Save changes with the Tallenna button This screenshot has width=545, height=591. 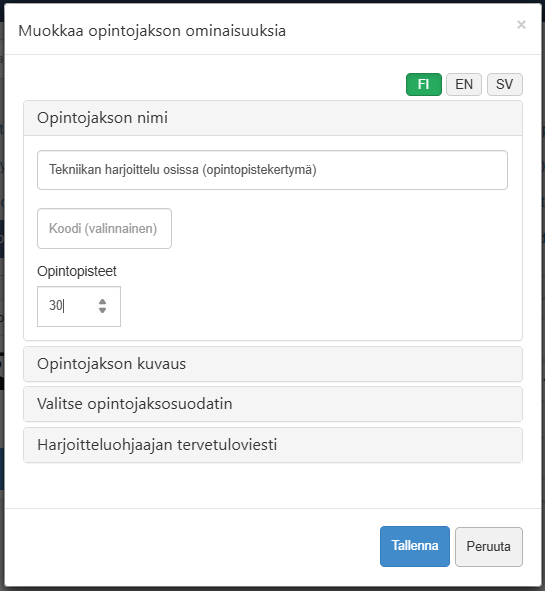[415, 546]
